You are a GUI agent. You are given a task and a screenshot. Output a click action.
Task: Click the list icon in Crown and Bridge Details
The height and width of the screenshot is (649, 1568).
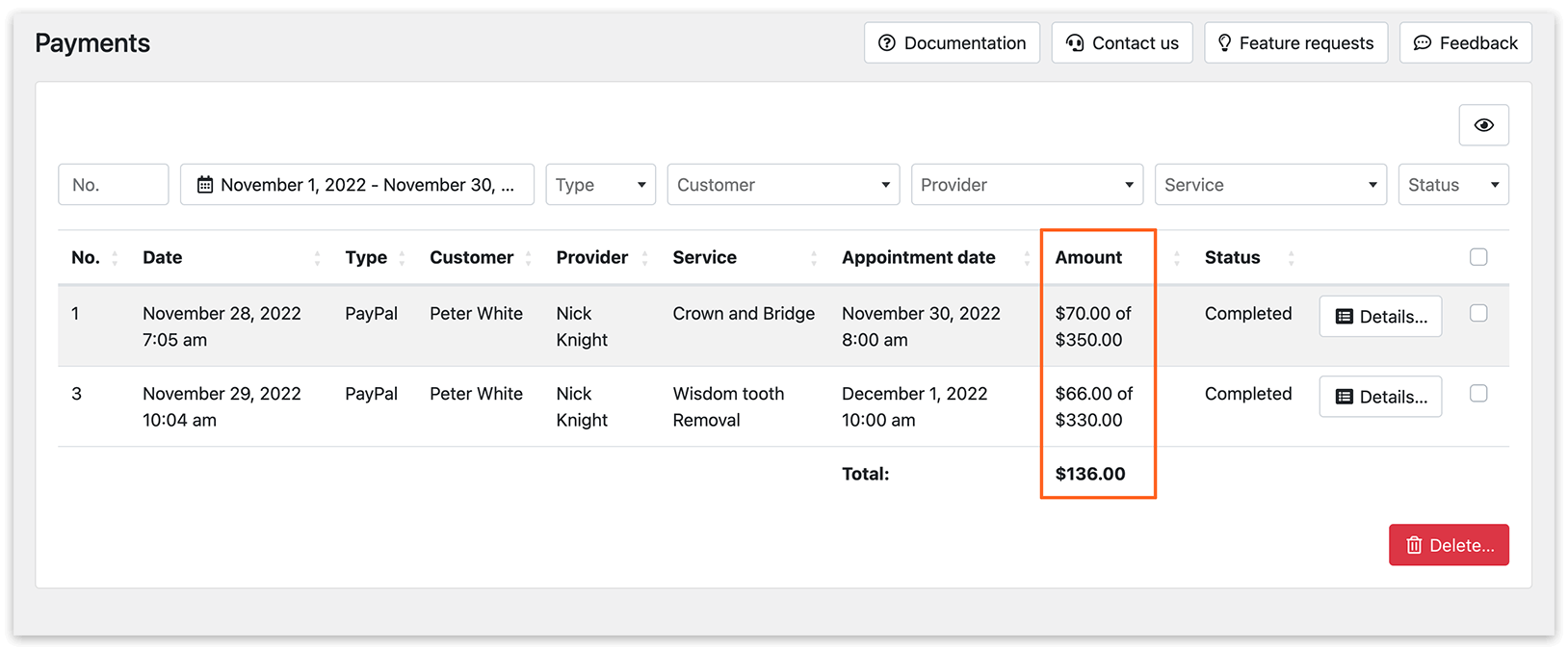pos(1345,317)
